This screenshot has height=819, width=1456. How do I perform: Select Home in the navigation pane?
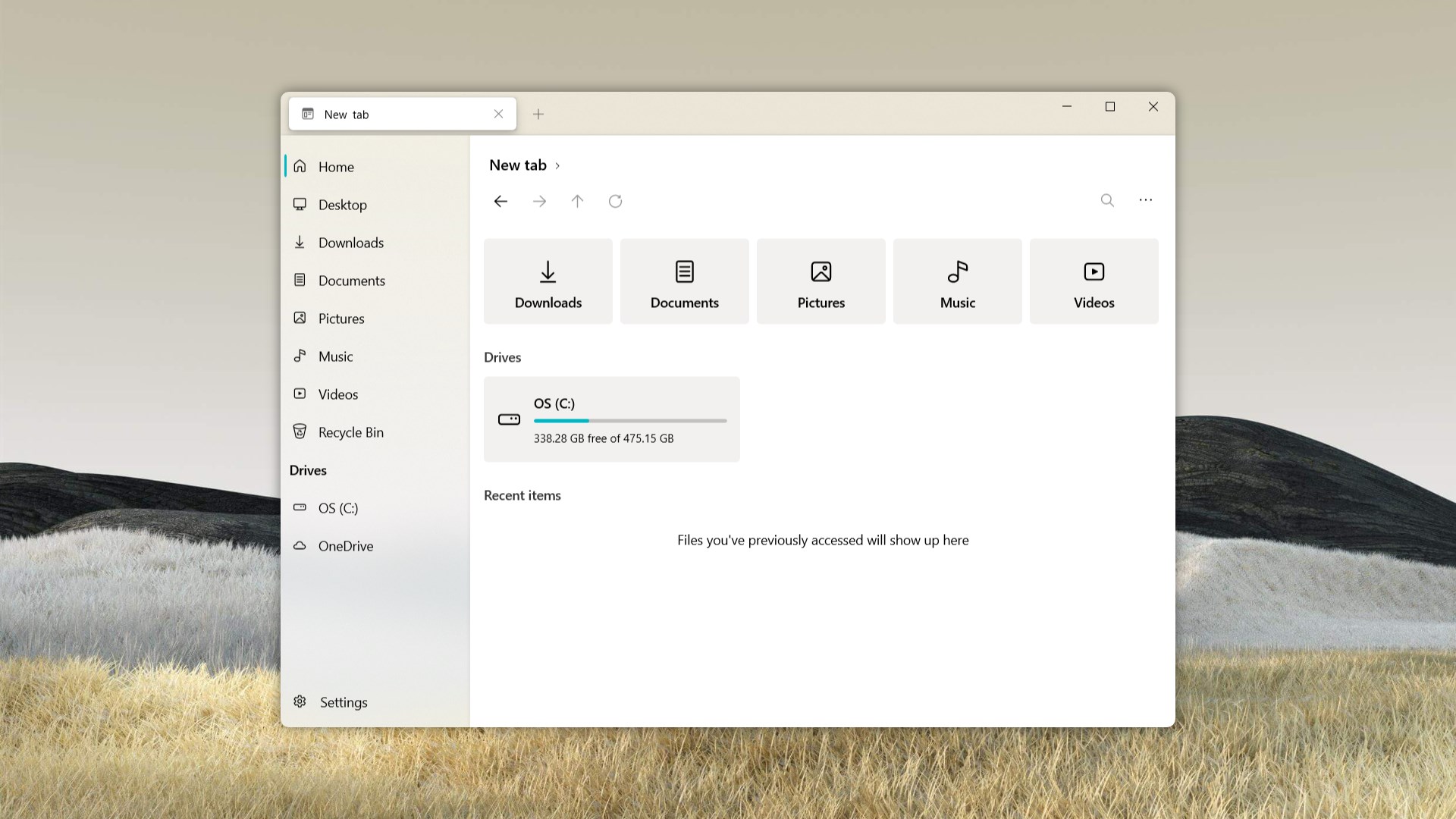click(337, 166)
